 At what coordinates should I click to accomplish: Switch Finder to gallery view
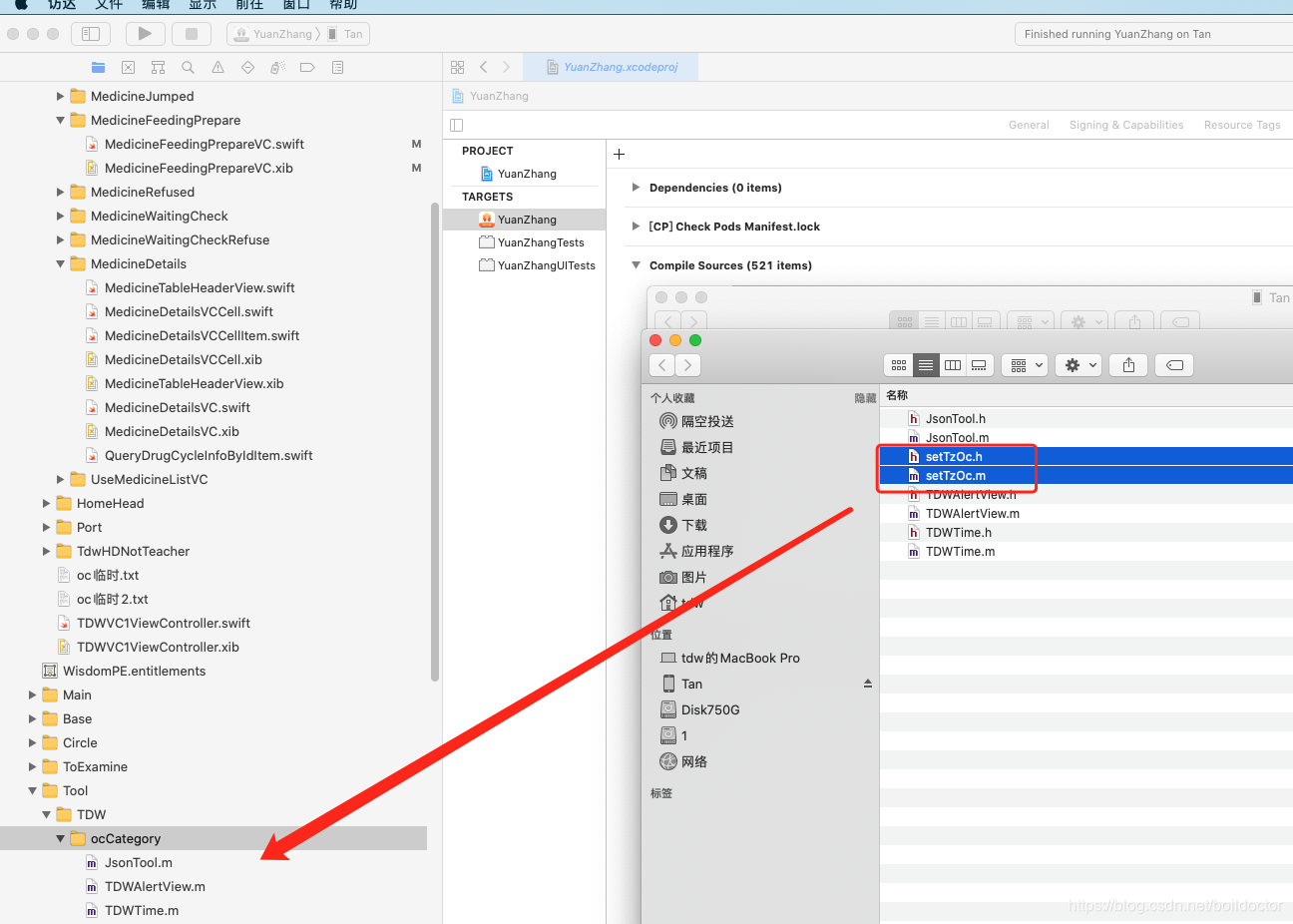[980, 365]
